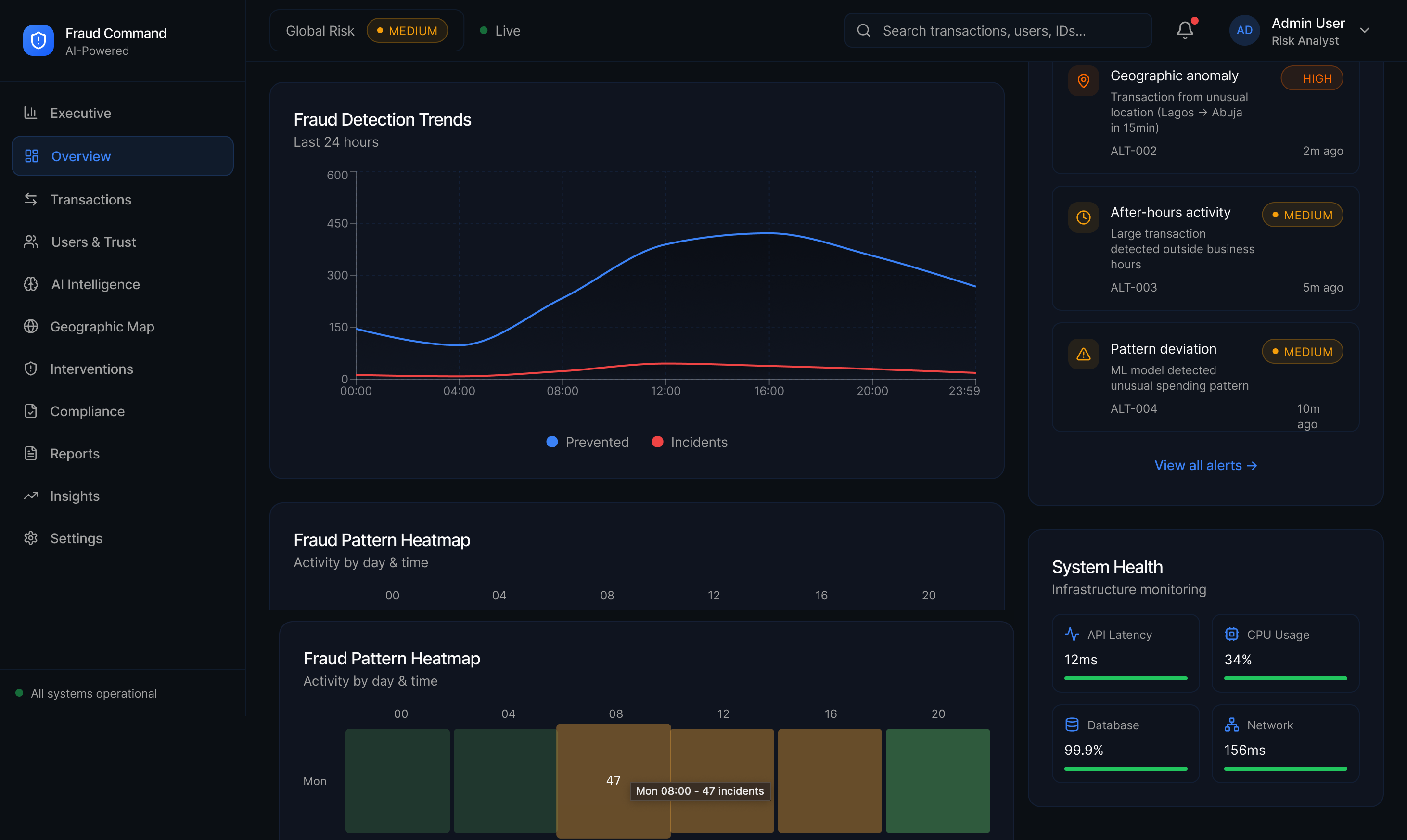
Task: Click the Pattern deviation warning icon
Action: pyautogui.click(x=1083, y=355)
